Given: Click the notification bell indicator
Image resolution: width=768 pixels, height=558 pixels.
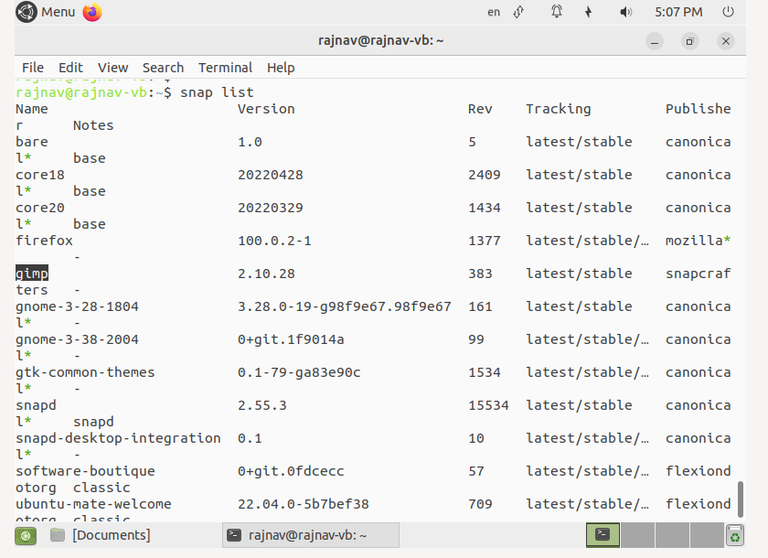Looking at the screenshot, I should pos(556,12).
